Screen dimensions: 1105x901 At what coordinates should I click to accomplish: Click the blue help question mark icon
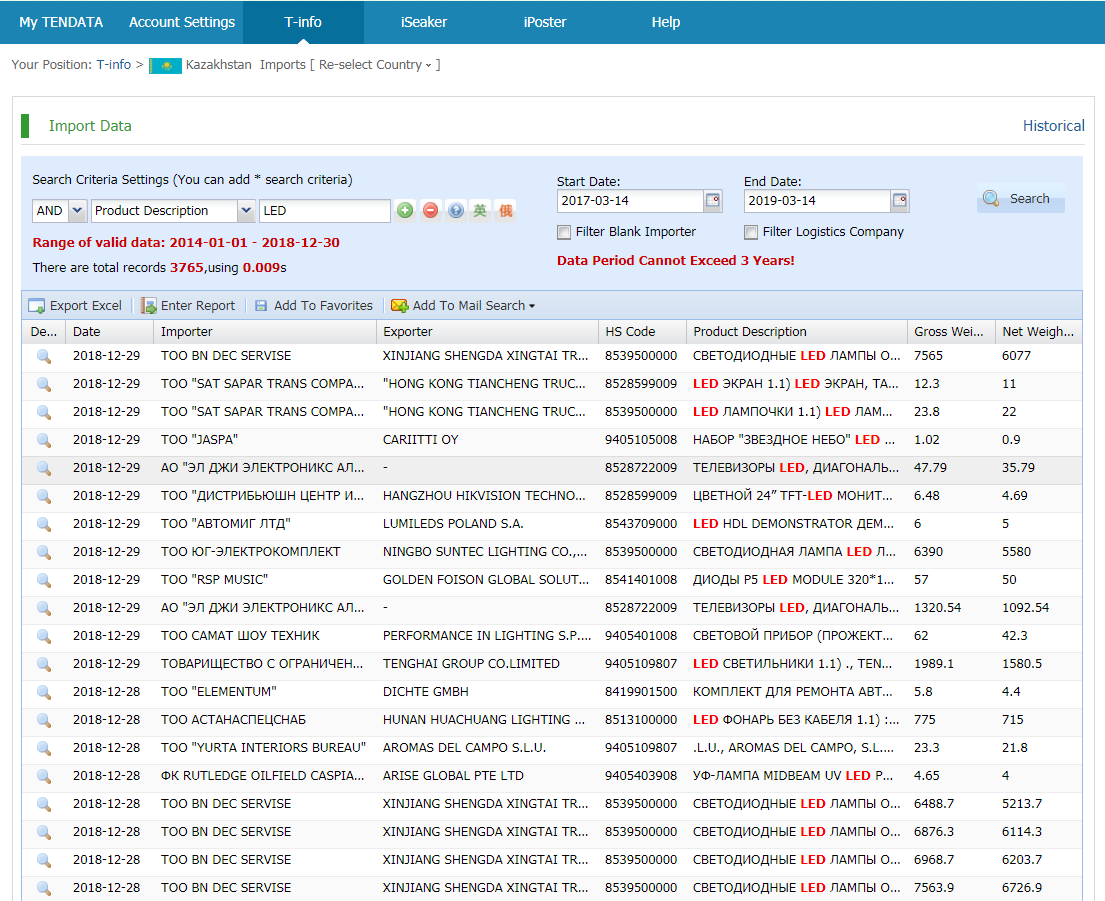[x=456, y=211]
